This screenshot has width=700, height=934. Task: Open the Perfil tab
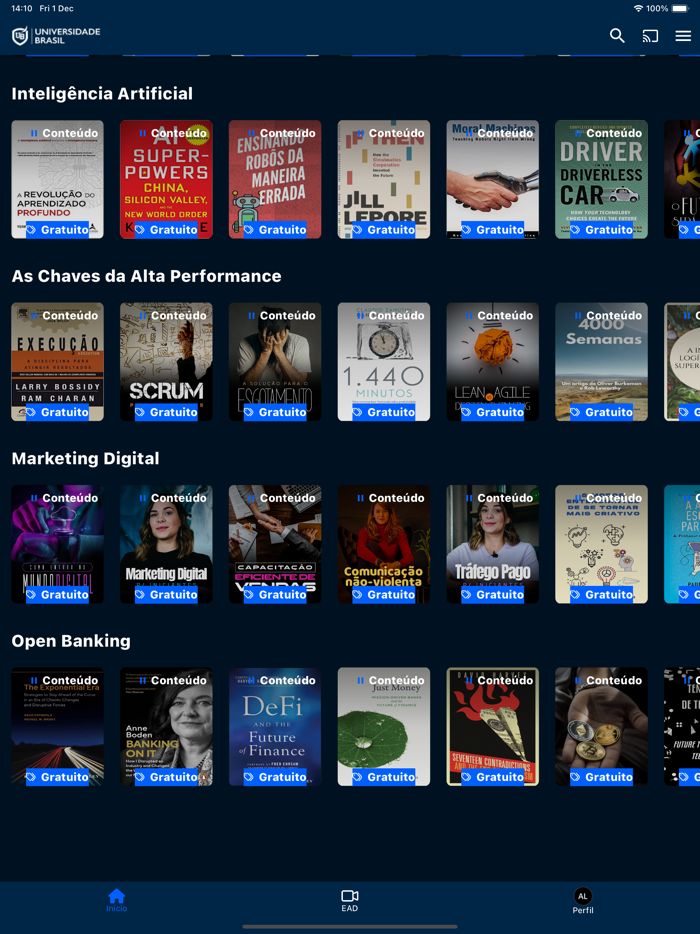583,901
